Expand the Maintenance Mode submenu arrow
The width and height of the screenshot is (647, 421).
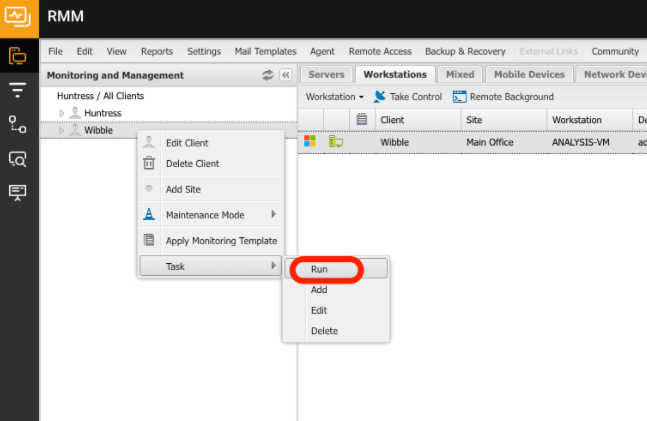point(273,214)
